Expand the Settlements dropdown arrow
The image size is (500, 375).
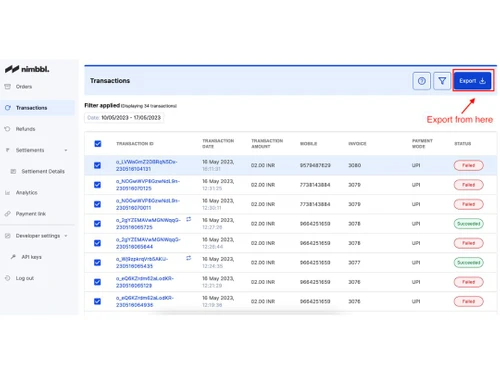pos(66,150)
